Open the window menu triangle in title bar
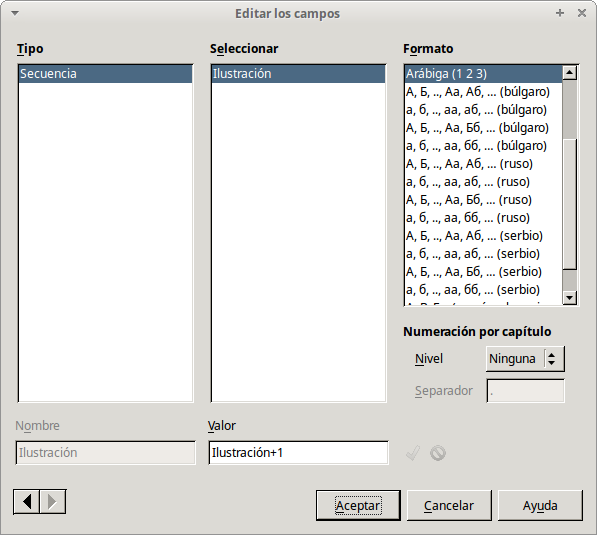The width and height of the screenshot is (597, 535). pyautogui.click(x=15, y=13)
